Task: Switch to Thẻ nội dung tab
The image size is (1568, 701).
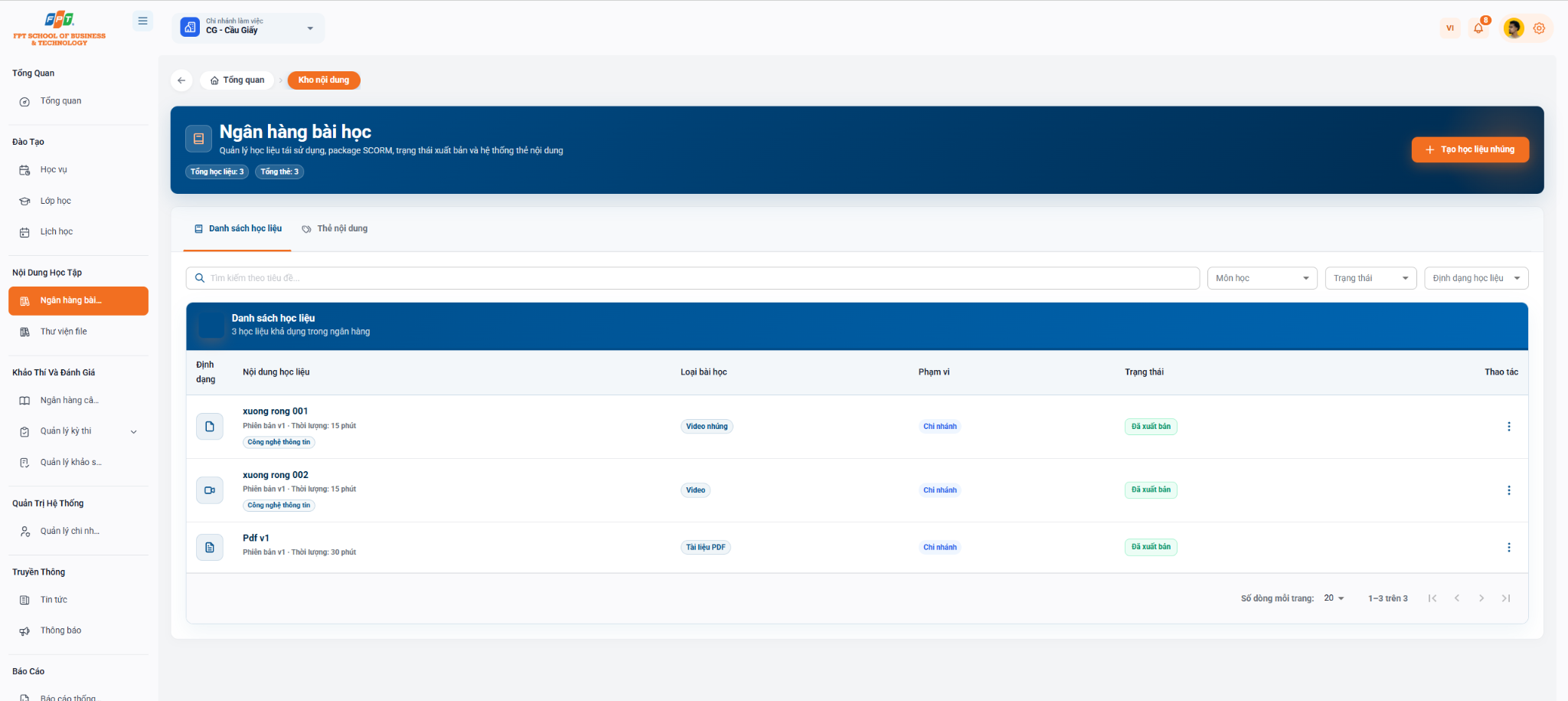Action: (335, 228)
